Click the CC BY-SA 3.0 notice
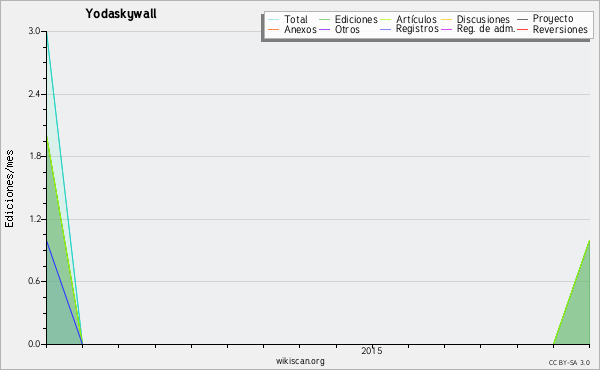 569,362
